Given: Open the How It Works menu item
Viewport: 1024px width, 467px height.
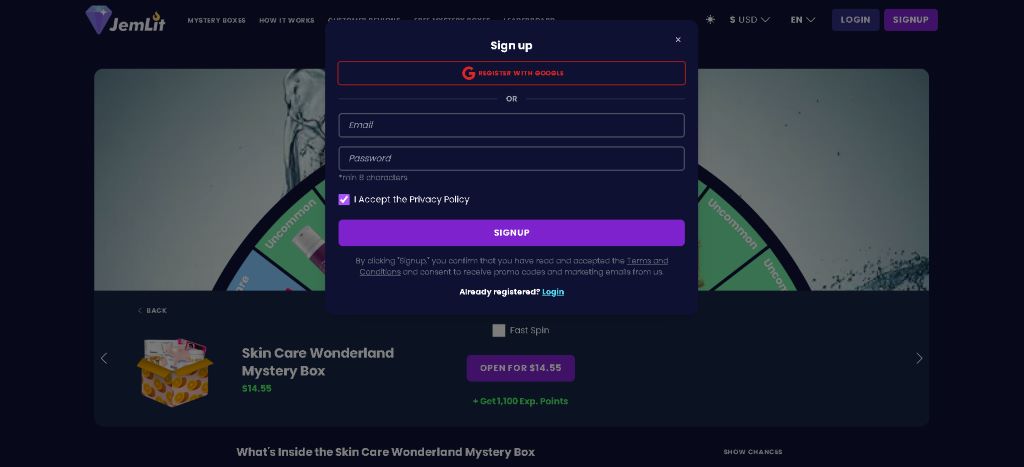Looking at the screenshot, I should click(286, 20).
